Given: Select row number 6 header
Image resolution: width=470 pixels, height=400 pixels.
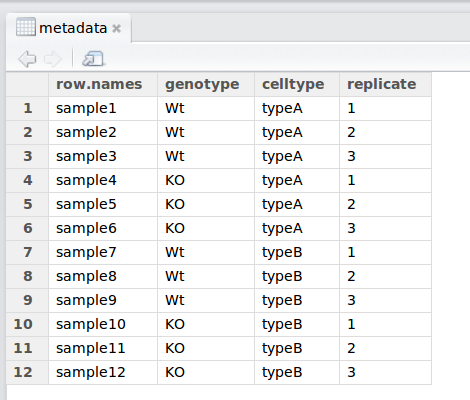Looking at the screenshot, I should pyautogui.click(x=27, y=229).
